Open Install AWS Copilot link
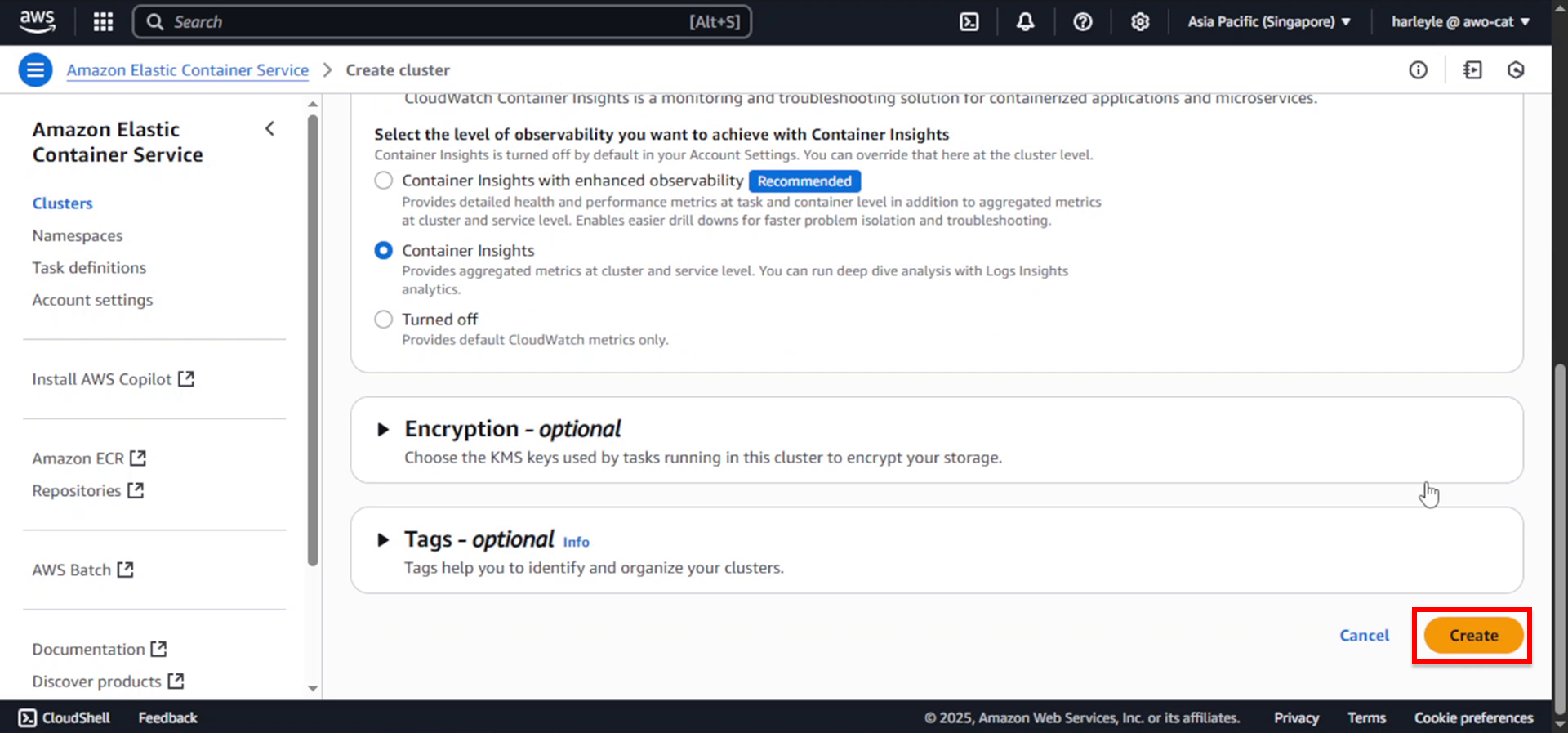1568x733 pixels. click(102, 379)
